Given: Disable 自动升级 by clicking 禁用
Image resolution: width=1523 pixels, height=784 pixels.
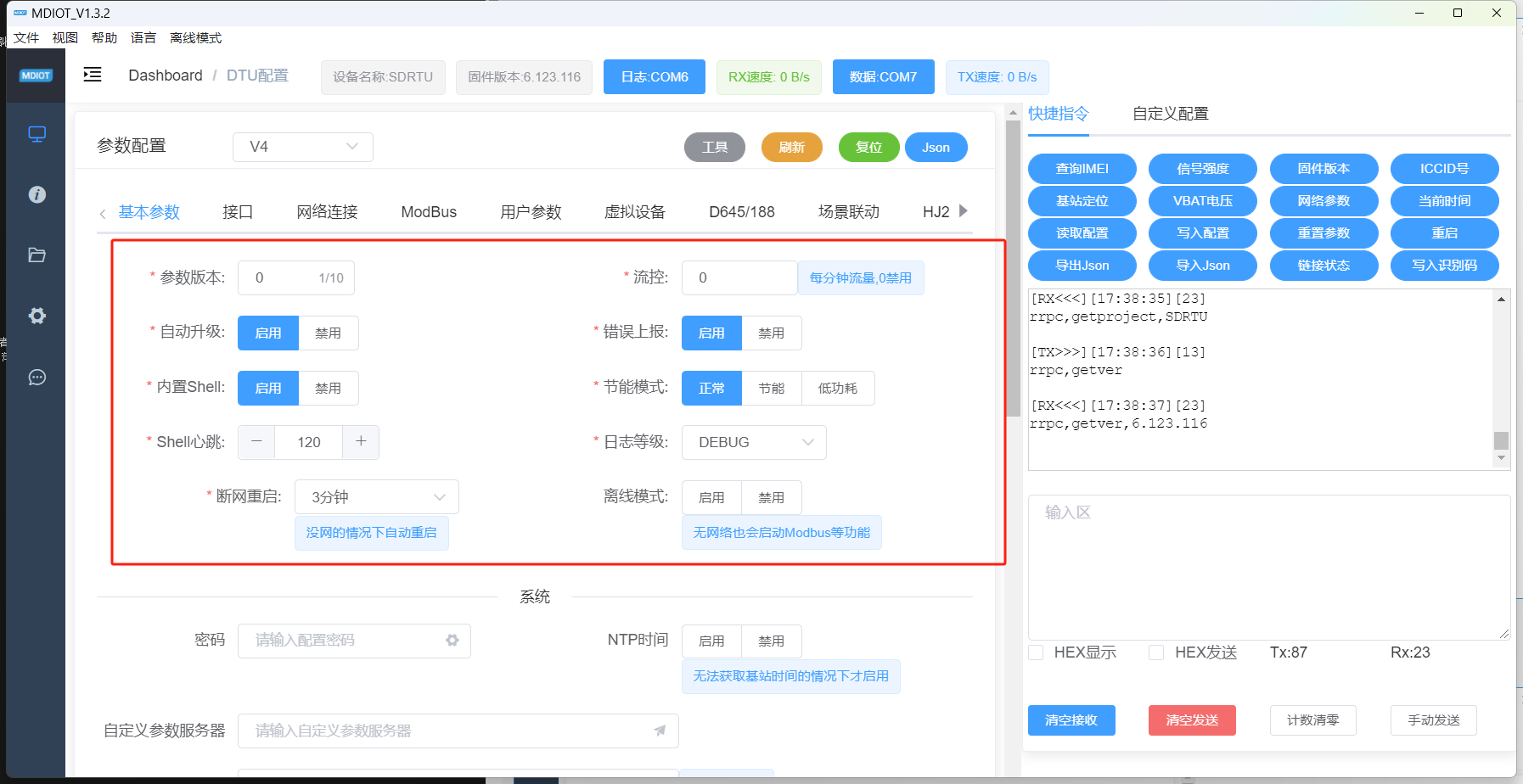Looking at the screenshot, I should pos(329,333).
